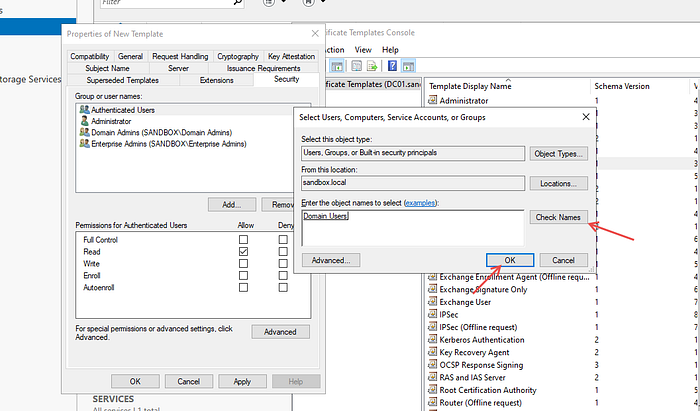Open the View menu
The image size is (700, 411).
coord(363,50)
